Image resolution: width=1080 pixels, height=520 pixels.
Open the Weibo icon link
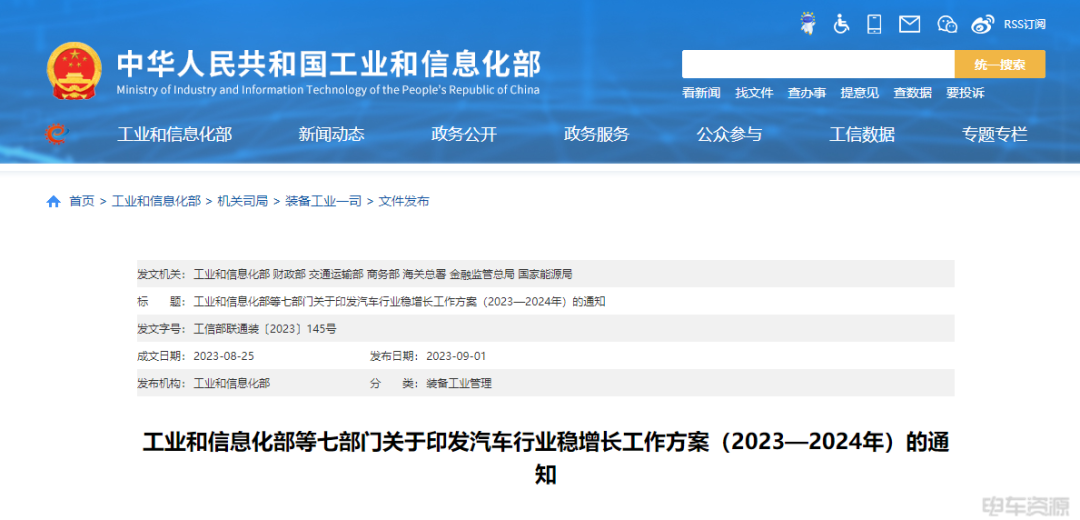[x=983, y=24]
